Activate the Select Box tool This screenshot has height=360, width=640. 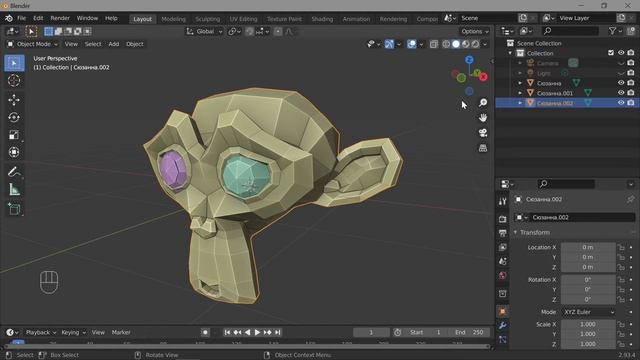click(x=14, y=63)
